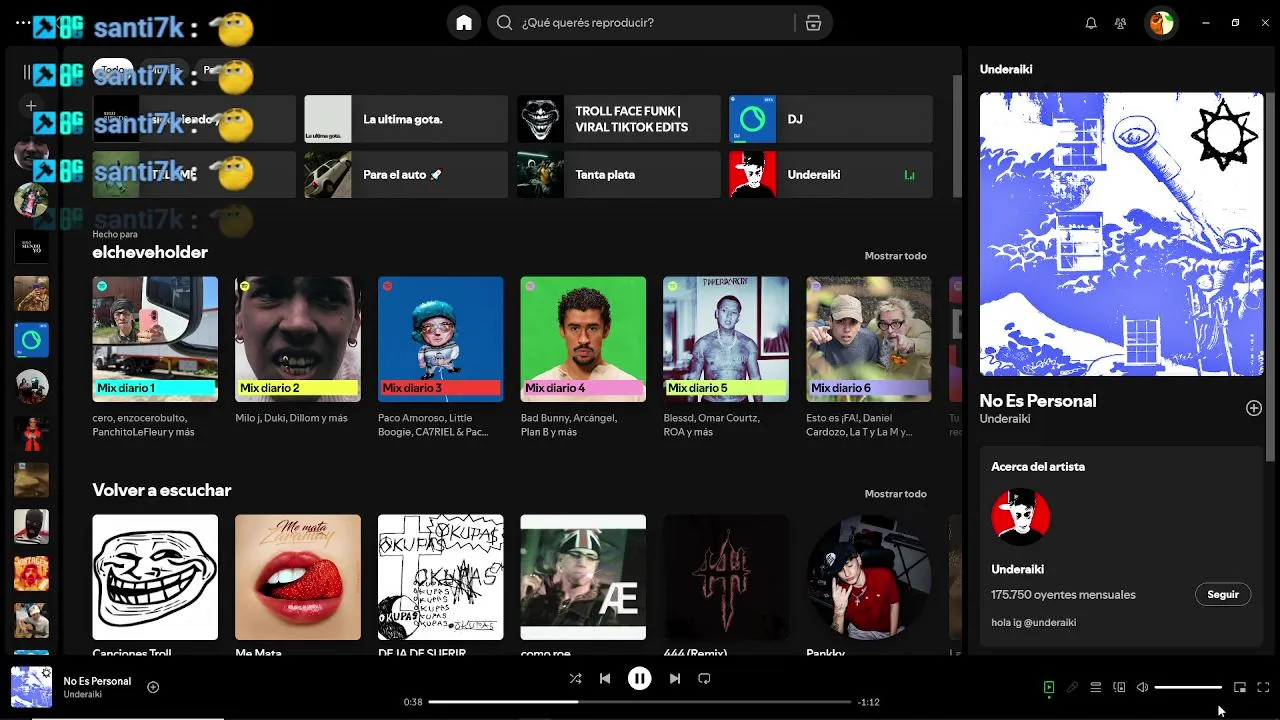Open Mix diario 2
Viewport: 1280px width, 720px height.
point(298,339)
